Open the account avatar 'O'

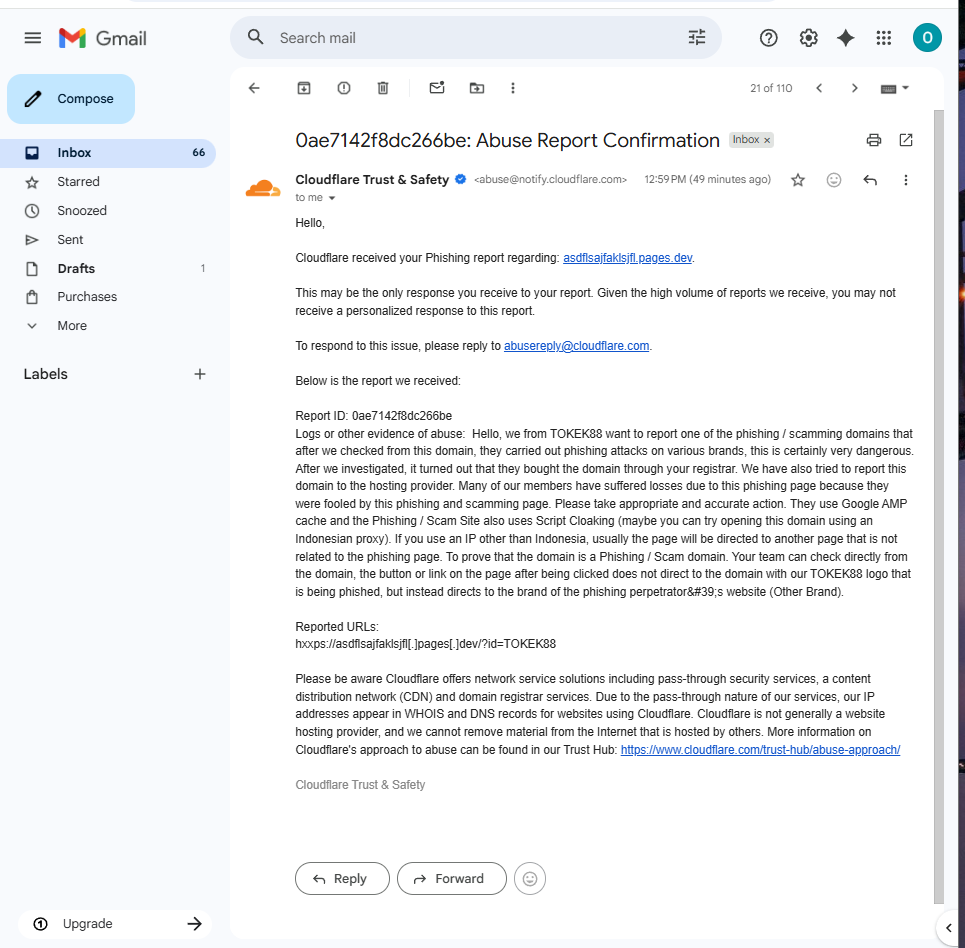(927, 38)
